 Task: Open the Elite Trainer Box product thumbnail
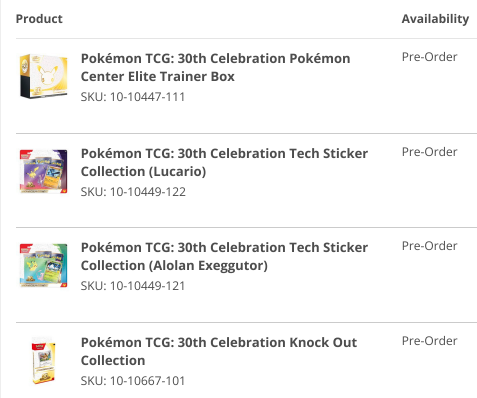(44, 76)
